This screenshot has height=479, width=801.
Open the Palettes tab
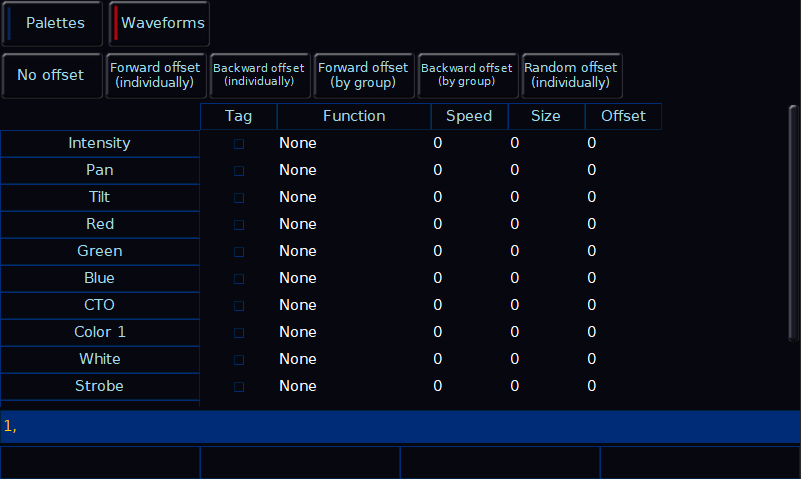pos(52,23)
